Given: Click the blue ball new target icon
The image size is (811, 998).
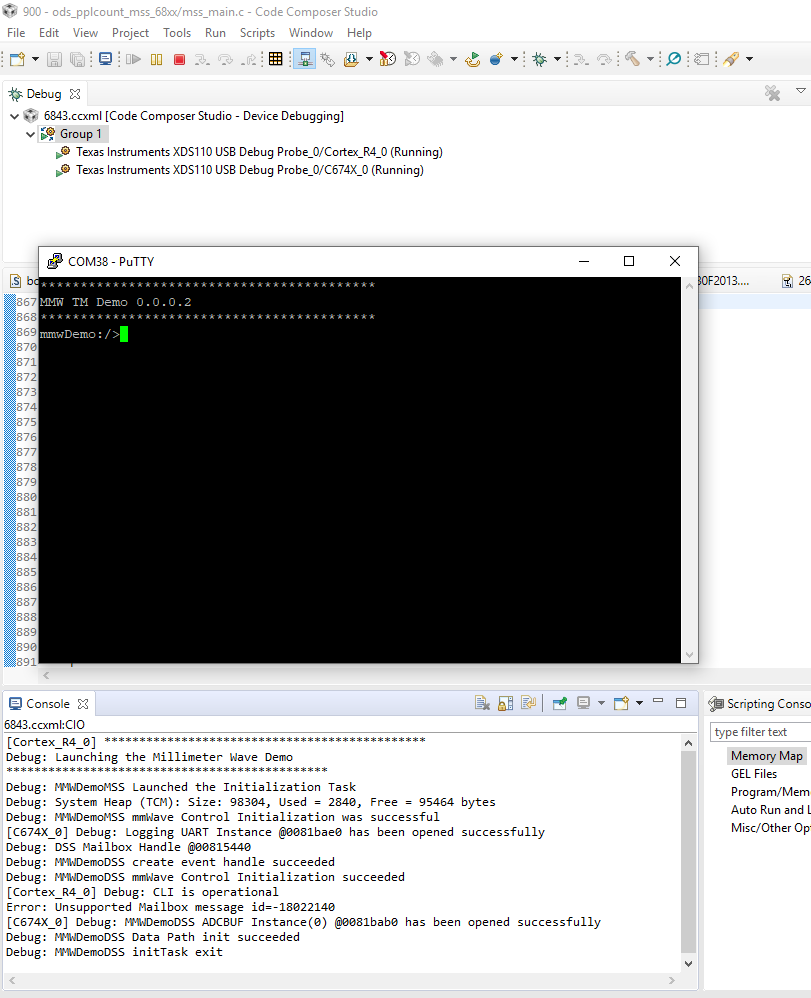Looking at the screenshot, I should 496,59.
